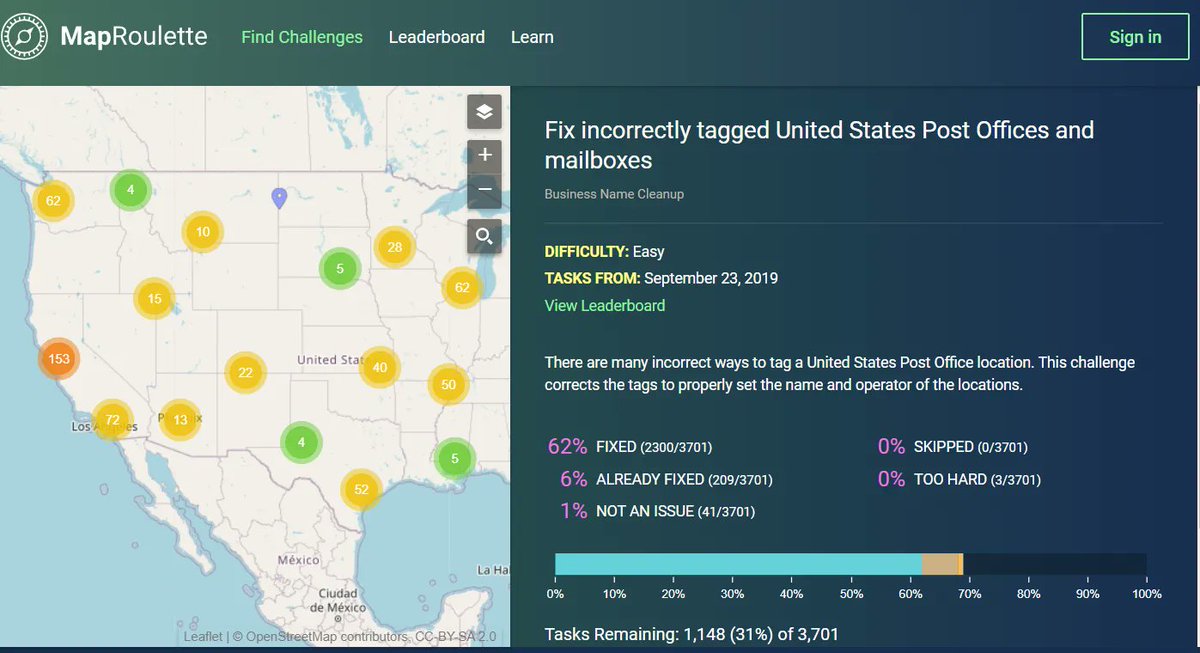Expand the 13 task cluster

point(180,420)
